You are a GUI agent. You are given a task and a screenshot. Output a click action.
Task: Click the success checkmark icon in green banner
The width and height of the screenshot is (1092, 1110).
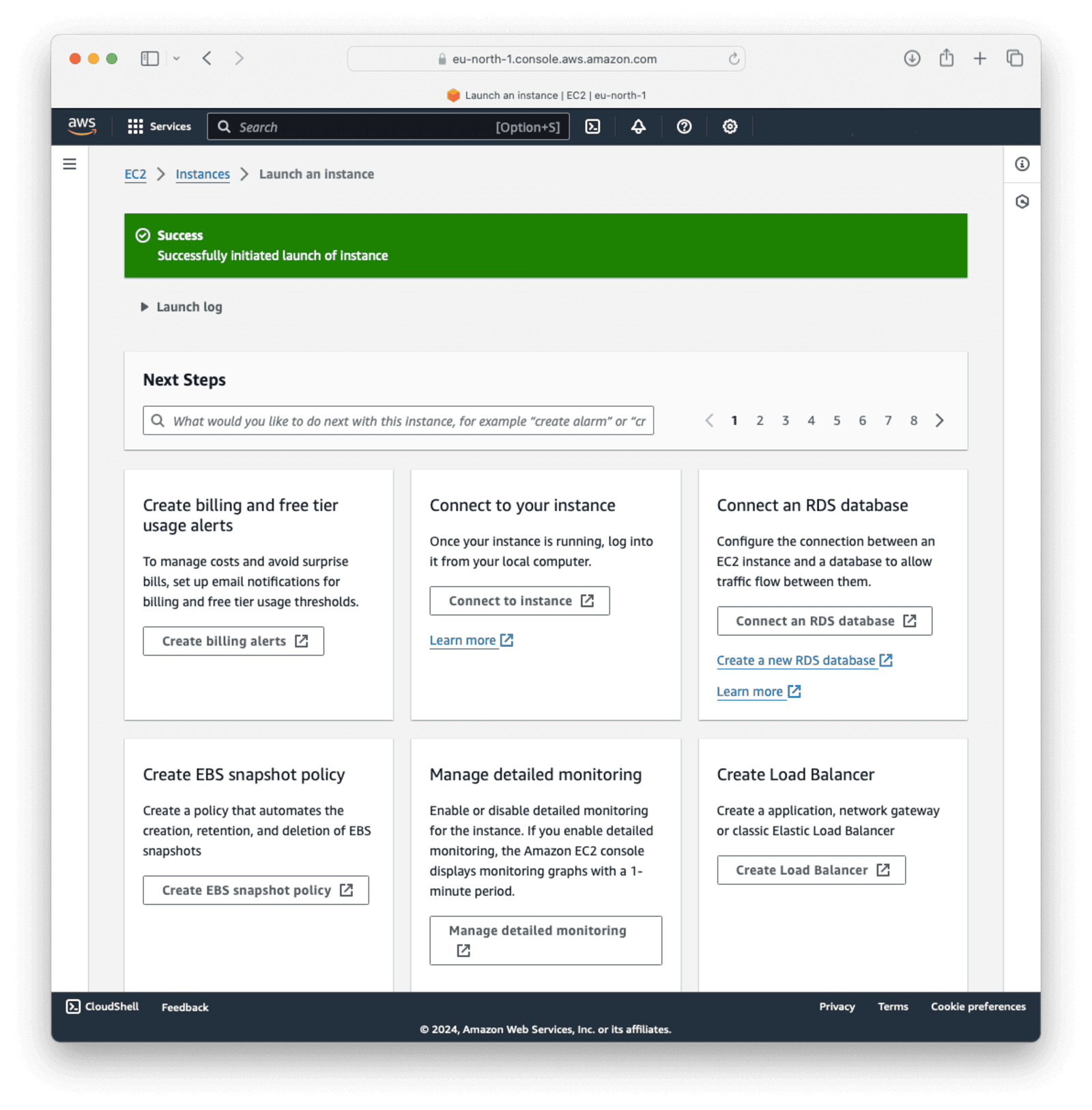(143, 235)
